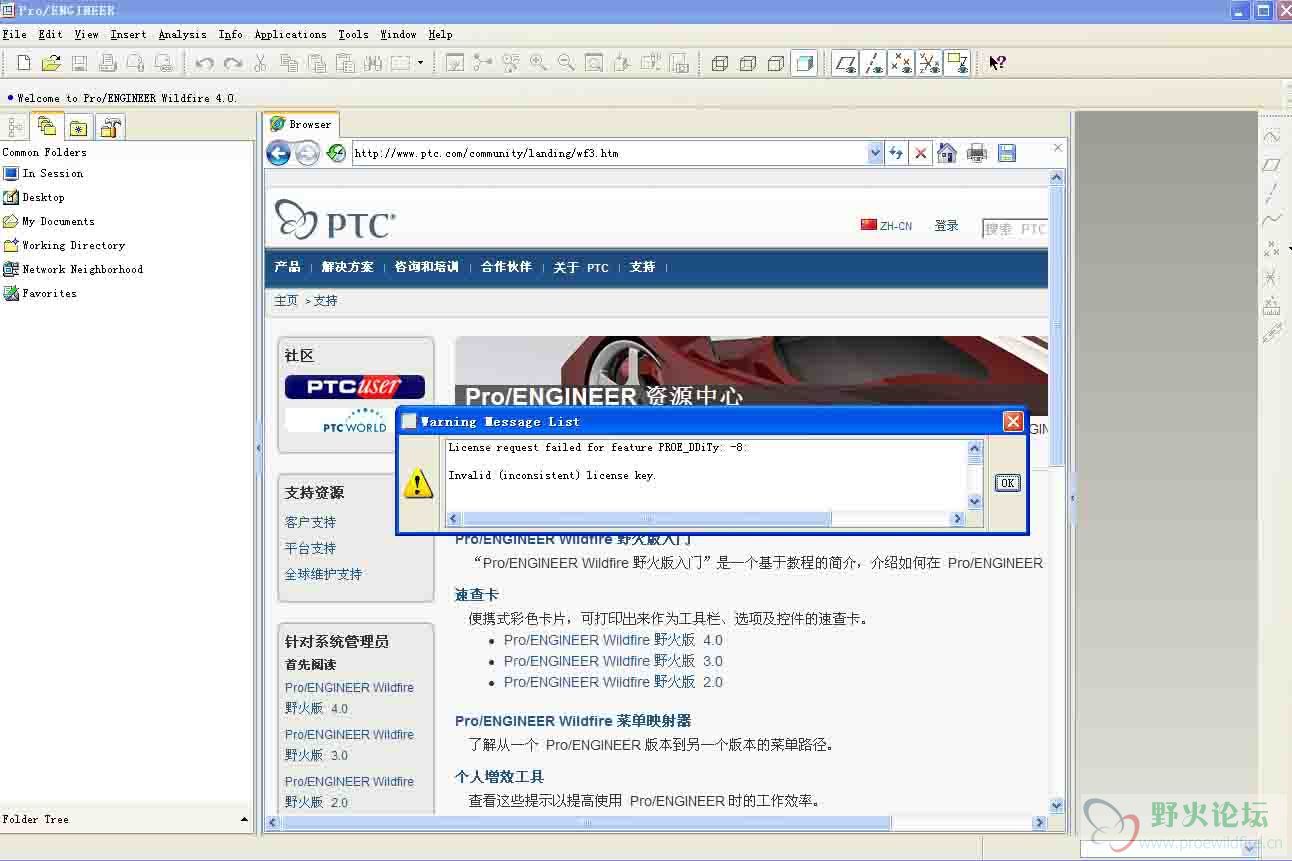Create a new file with the New icon

24,63
